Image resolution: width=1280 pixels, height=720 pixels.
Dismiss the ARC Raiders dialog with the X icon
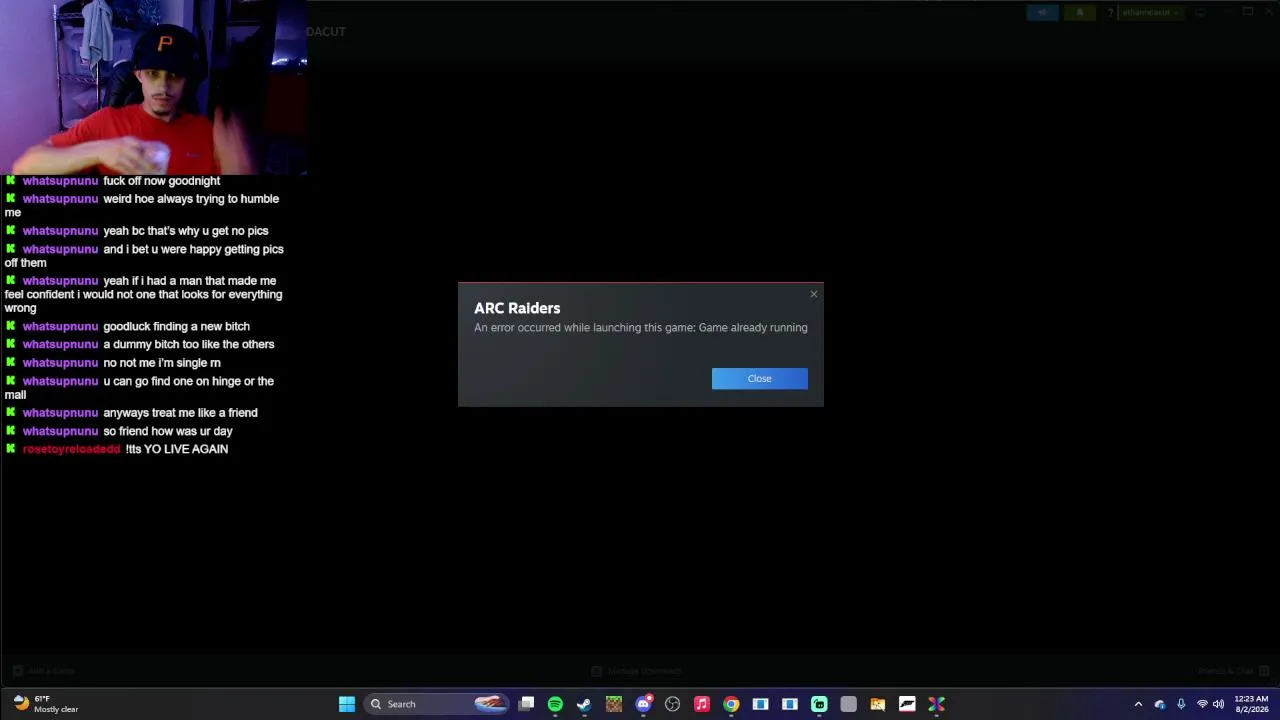tap(814, 294)
